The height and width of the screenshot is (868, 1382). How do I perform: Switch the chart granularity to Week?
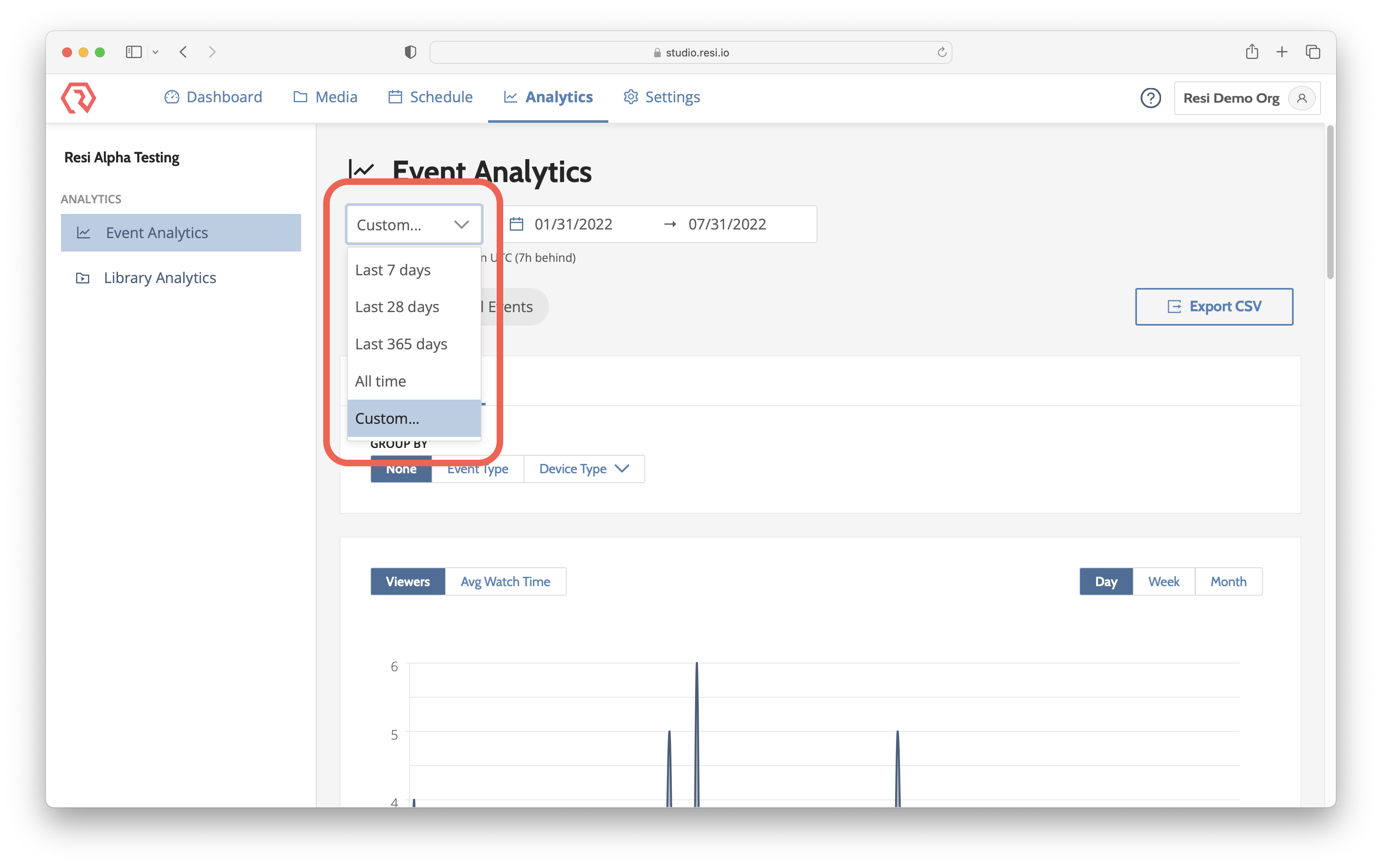pos(1164,581)
